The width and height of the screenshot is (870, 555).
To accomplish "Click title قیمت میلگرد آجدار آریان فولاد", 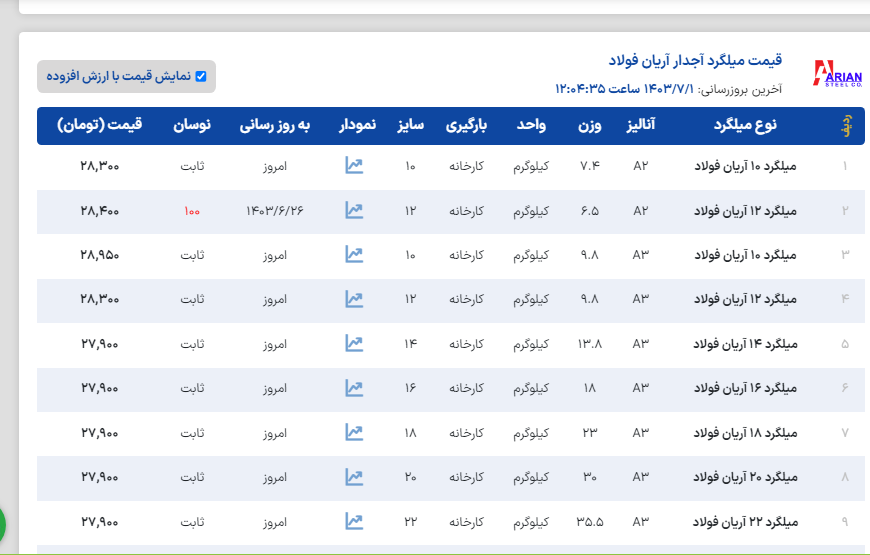I will coord(695,61).
